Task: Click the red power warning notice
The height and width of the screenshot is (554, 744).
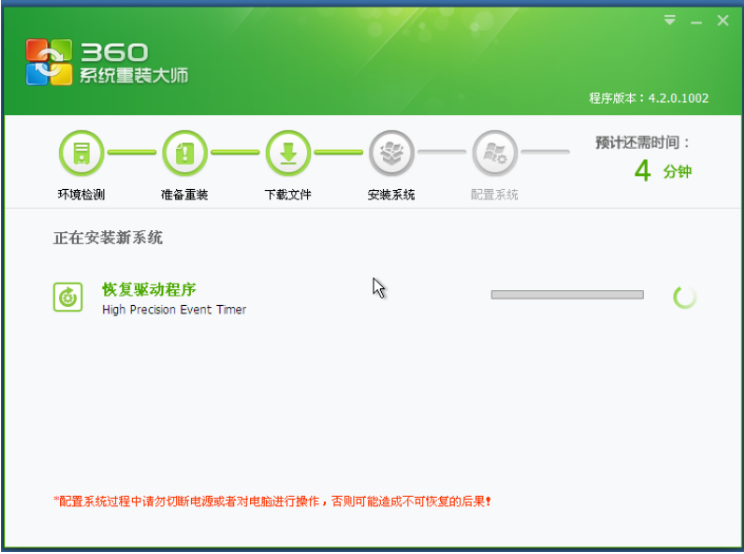Action: tap(272, 501)
